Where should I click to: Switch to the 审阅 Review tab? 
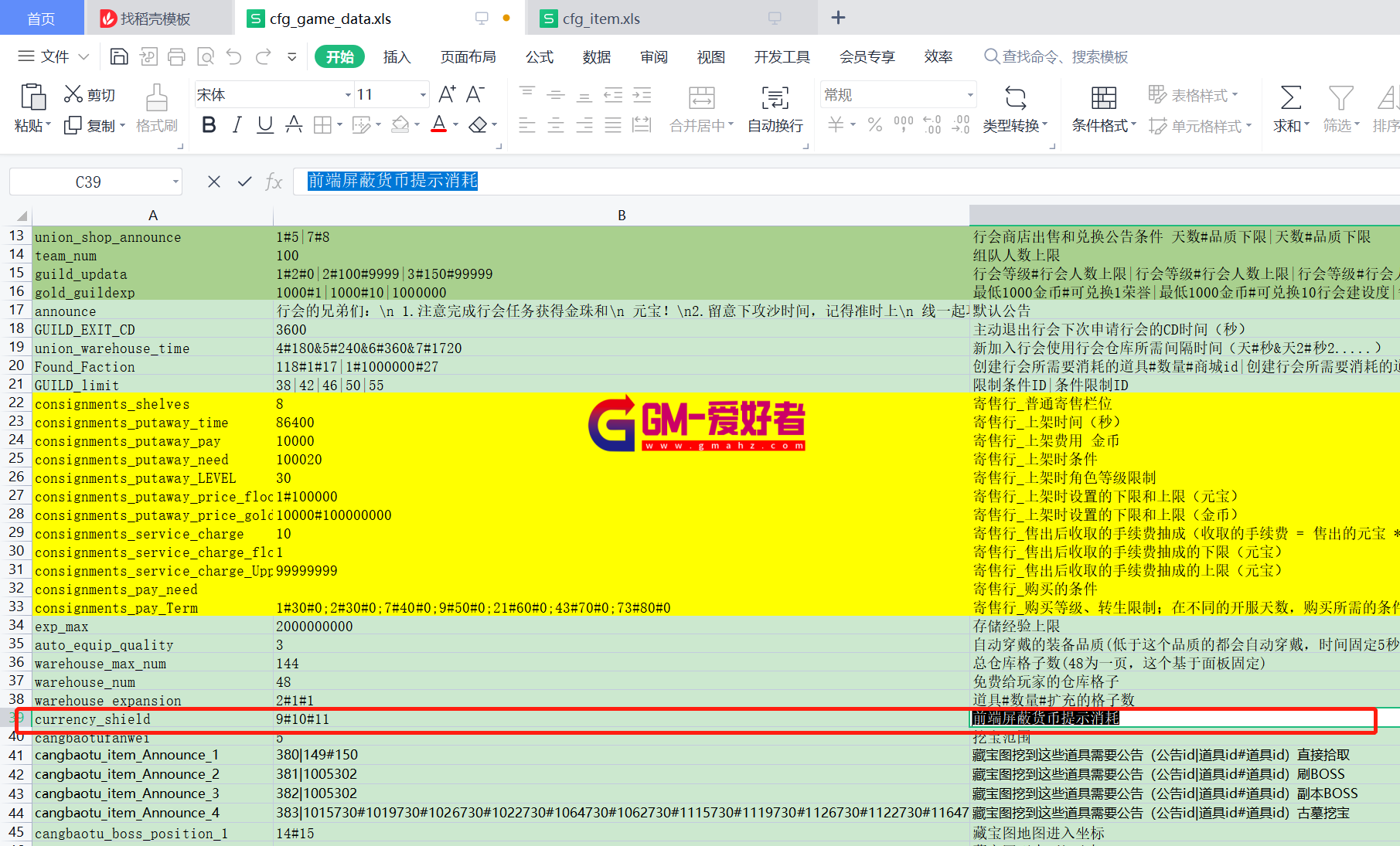[654, 56]
